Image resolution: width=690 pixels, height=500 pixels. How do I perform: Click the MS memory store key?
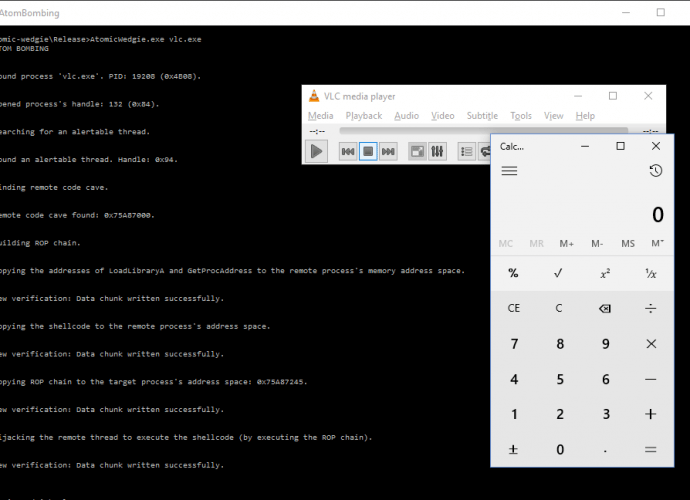628,243
